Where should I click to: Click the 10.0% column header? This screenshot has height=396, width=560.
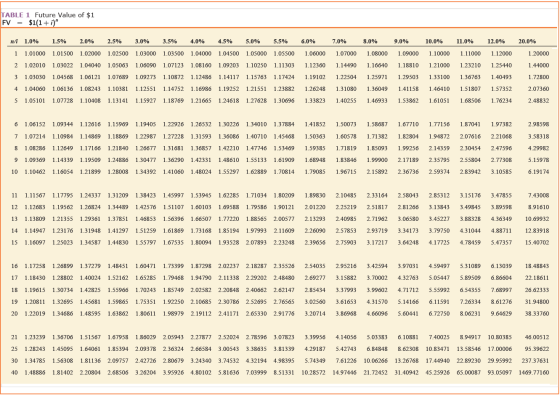[x=434, y=41]
